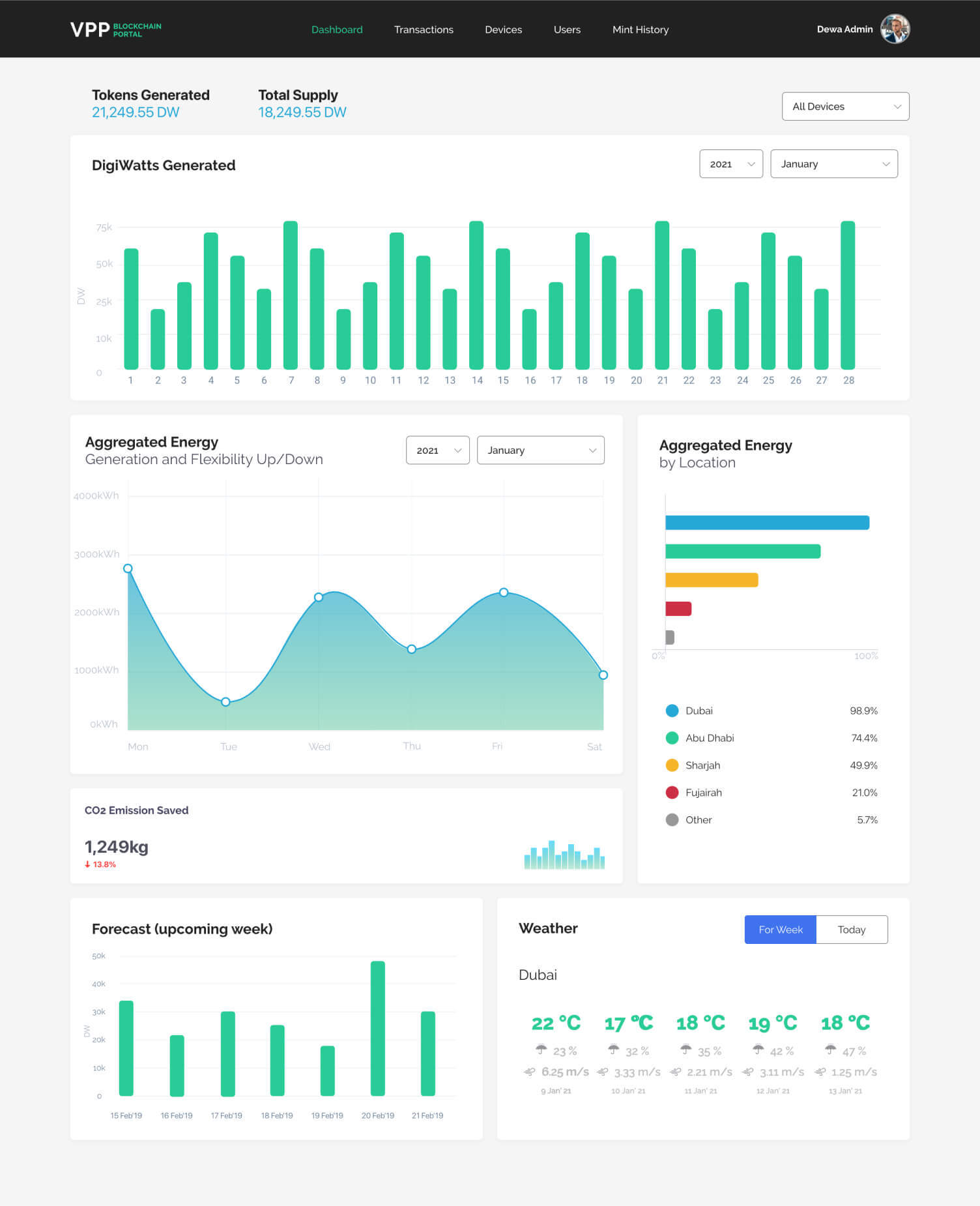Image resolution: width=980 pixels, height=1206 pixels.
Task: Open the Mint History menu item
Action: pyautogui.click(x=640, y=30)
